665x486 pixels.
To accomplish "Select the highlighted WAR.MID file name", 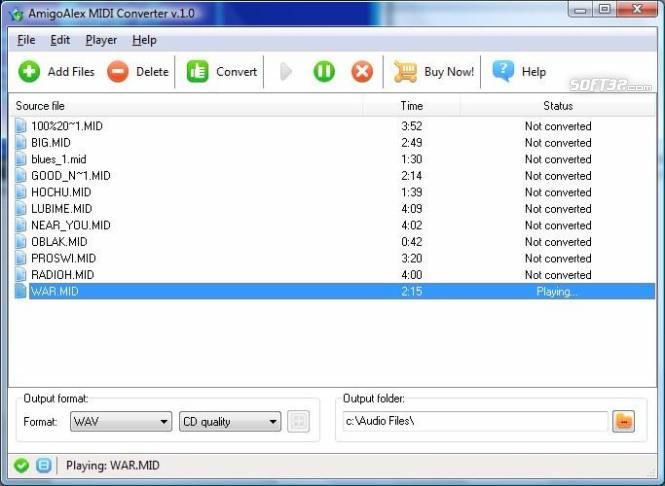I will tap(55, 291).
